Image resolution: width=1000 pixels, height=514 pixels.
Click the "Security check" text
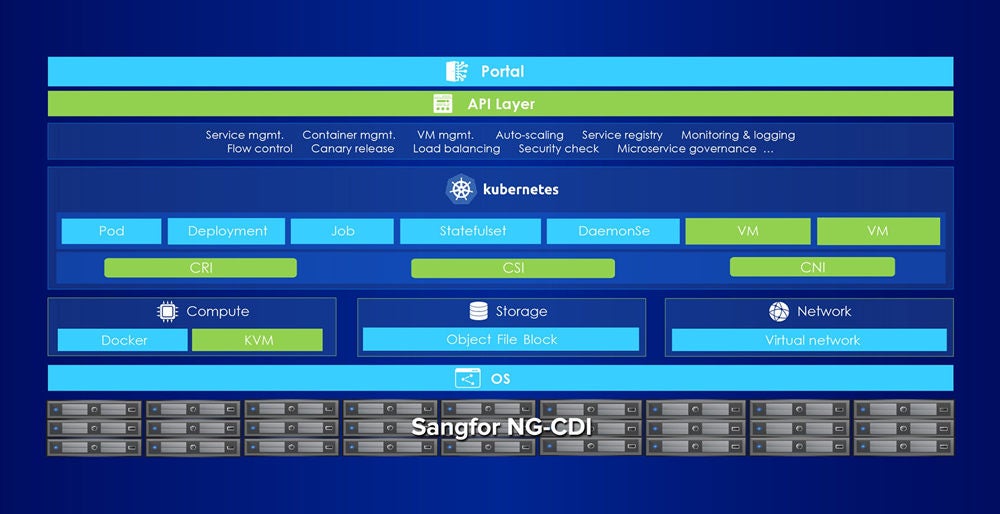coord(559,149)
